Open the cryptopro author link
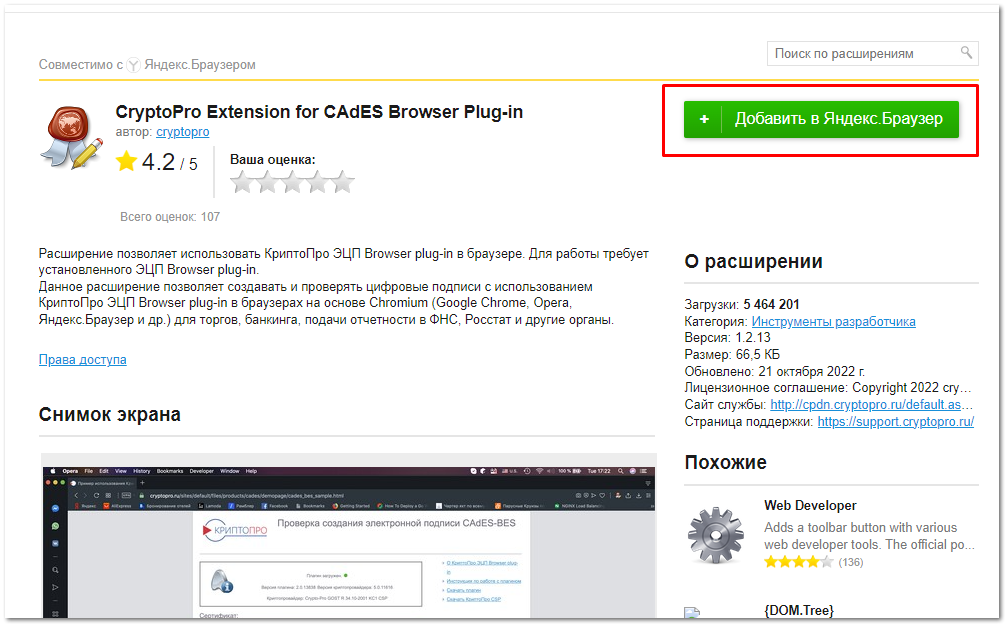Image resolution: width=1008 pixels, height=627 pixels. pos(182,132)
